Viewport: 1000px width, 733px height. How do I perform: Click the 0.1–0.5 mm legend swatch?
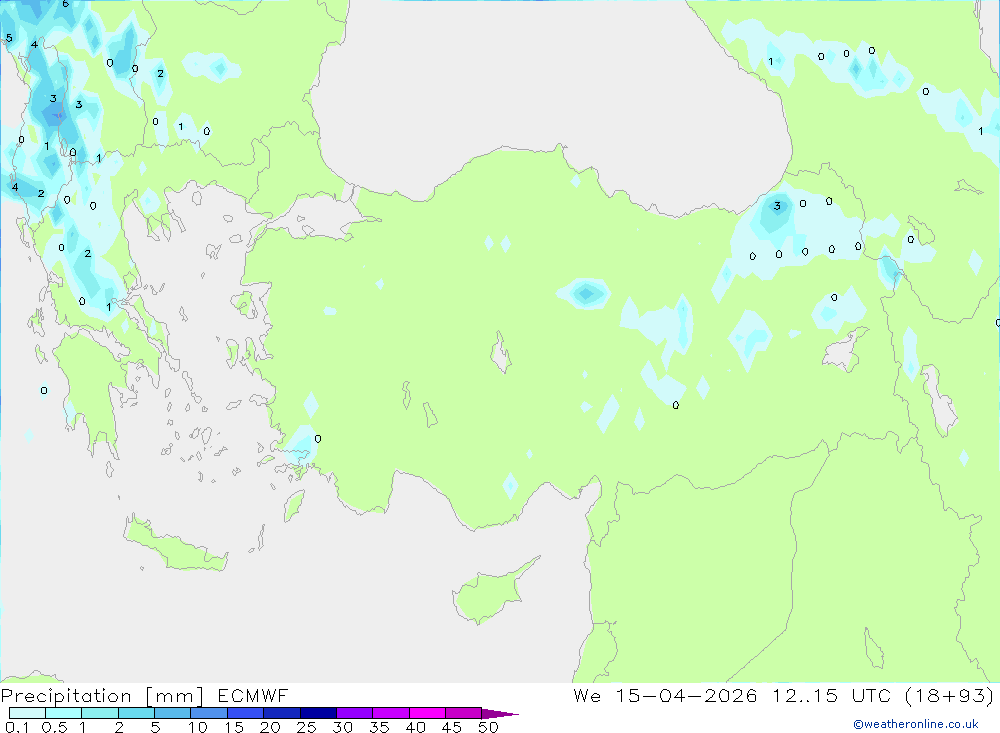pyautogui.click(x=27, y=713)
